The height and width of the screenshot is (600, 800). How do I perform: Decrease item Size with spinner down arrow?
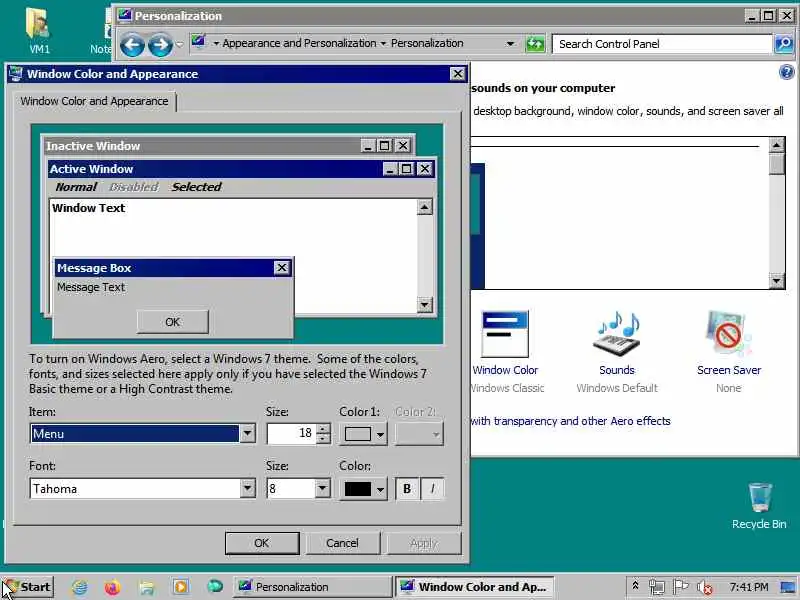pos(323,439)
